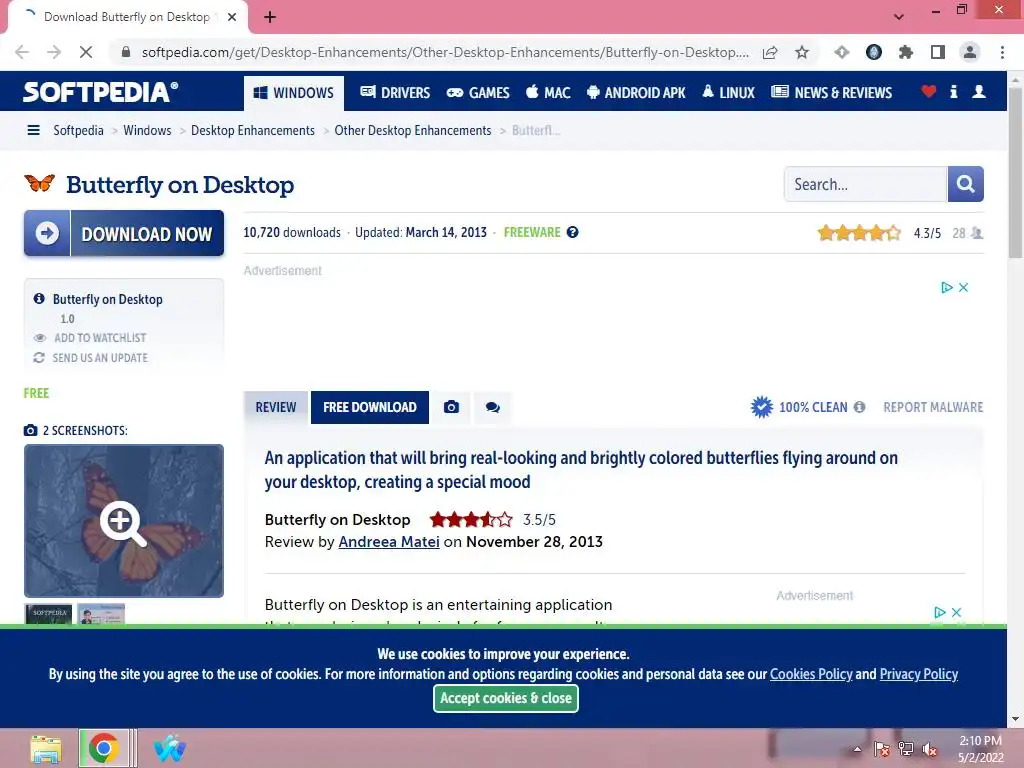Open the Linux section

click(x=728, y=93)
